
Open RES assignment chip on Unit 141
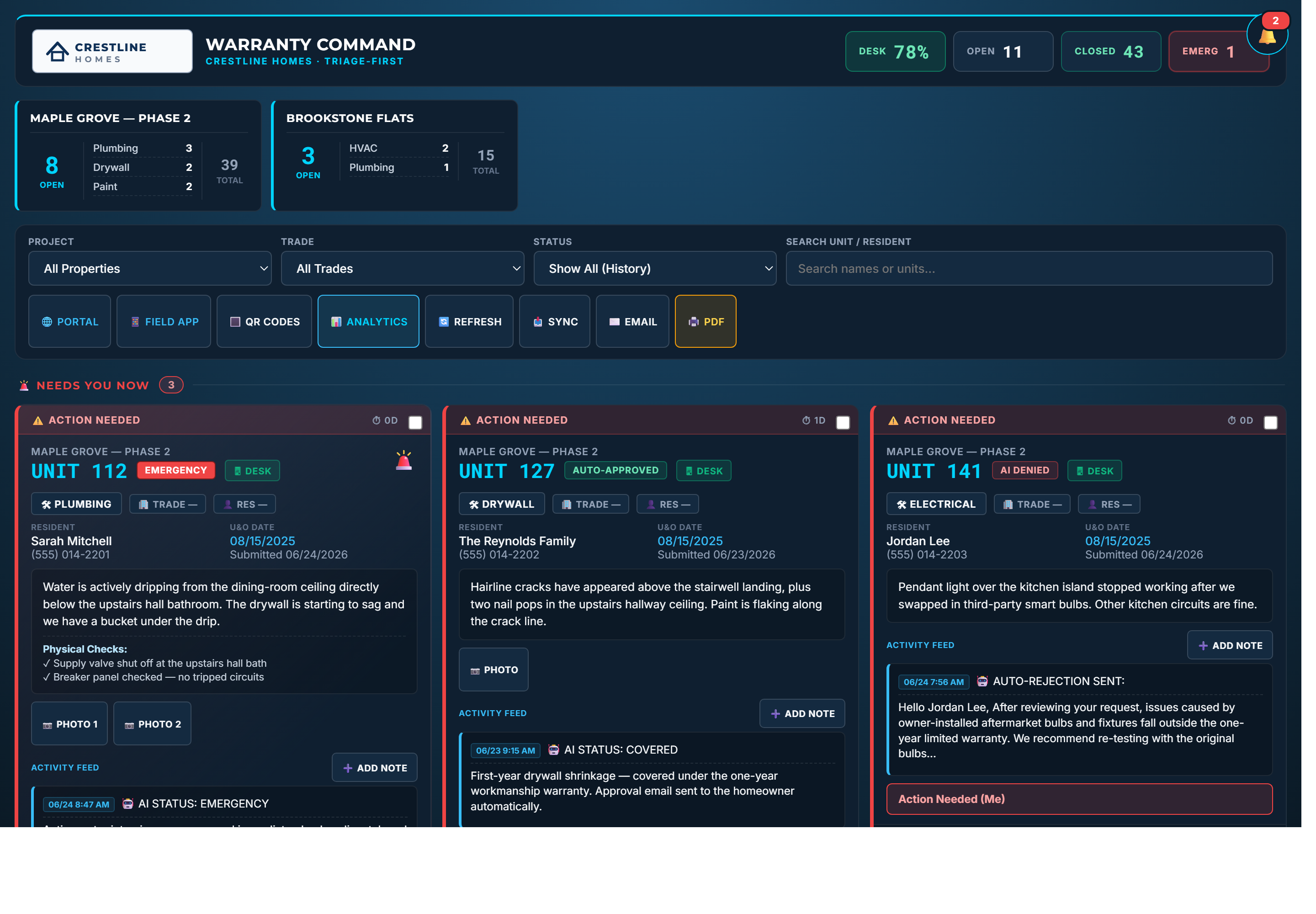(x=1109, y=504)
